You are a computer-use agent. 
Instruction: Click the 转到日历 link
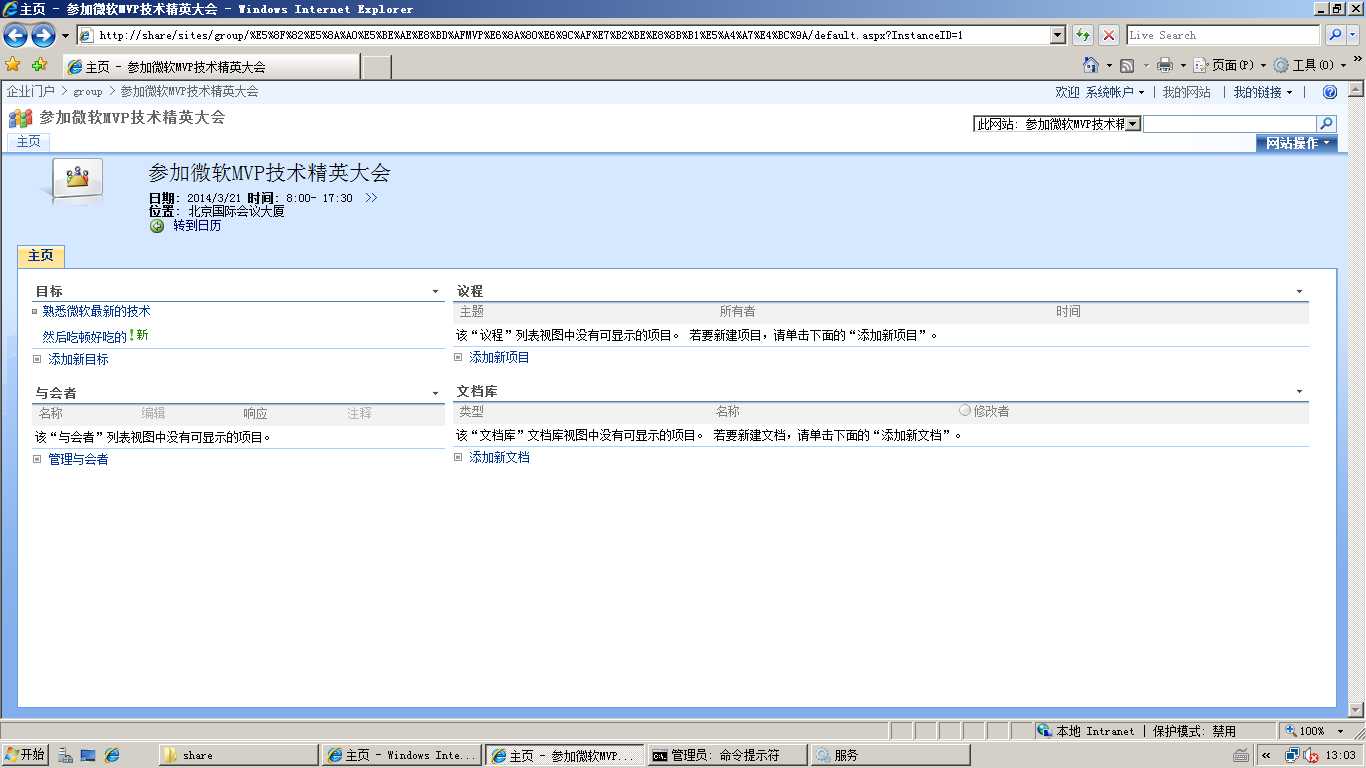[x=197, y=226]
